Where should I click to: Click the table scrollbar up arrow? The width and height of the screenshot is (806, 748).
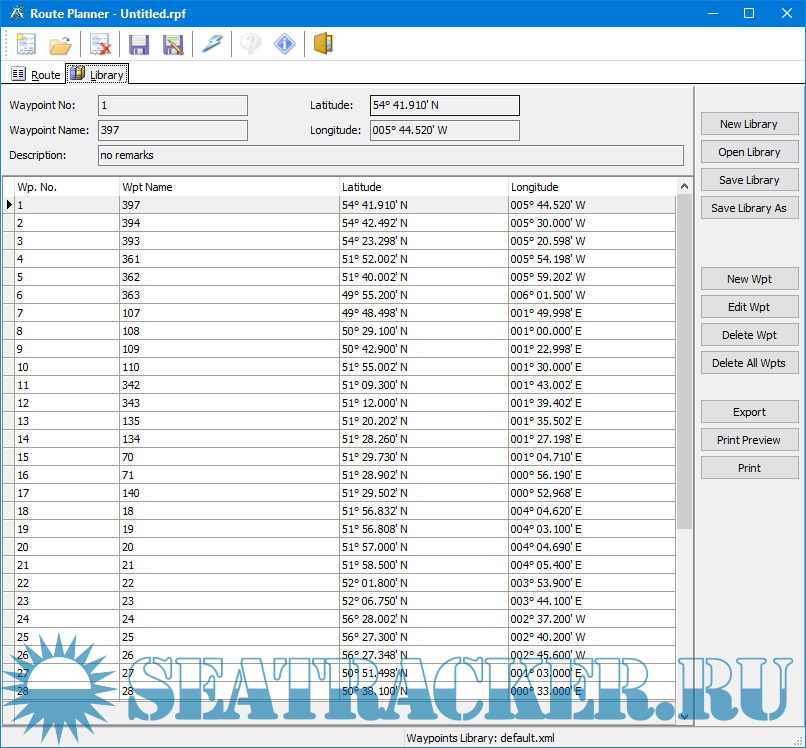coord(684,187)
